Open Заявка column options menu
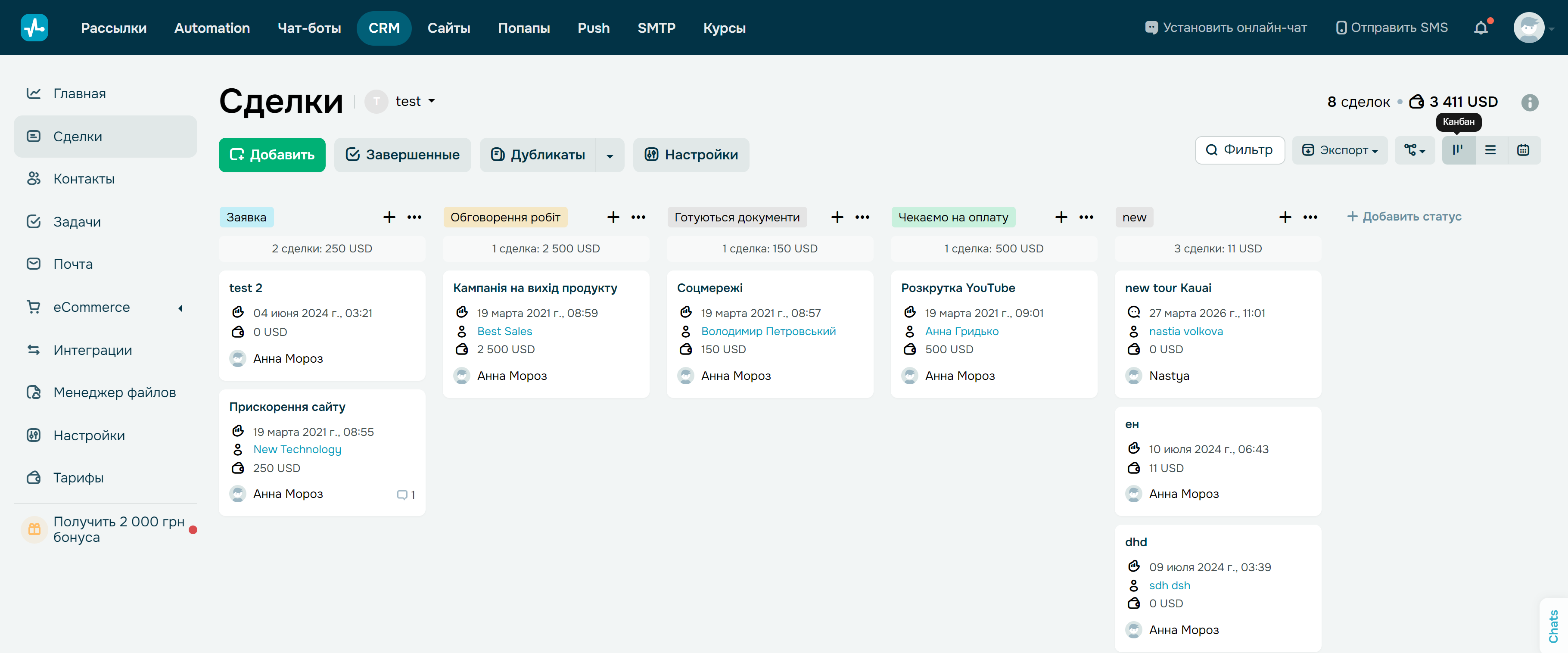The image size is (1568, 653). (414, 217)
